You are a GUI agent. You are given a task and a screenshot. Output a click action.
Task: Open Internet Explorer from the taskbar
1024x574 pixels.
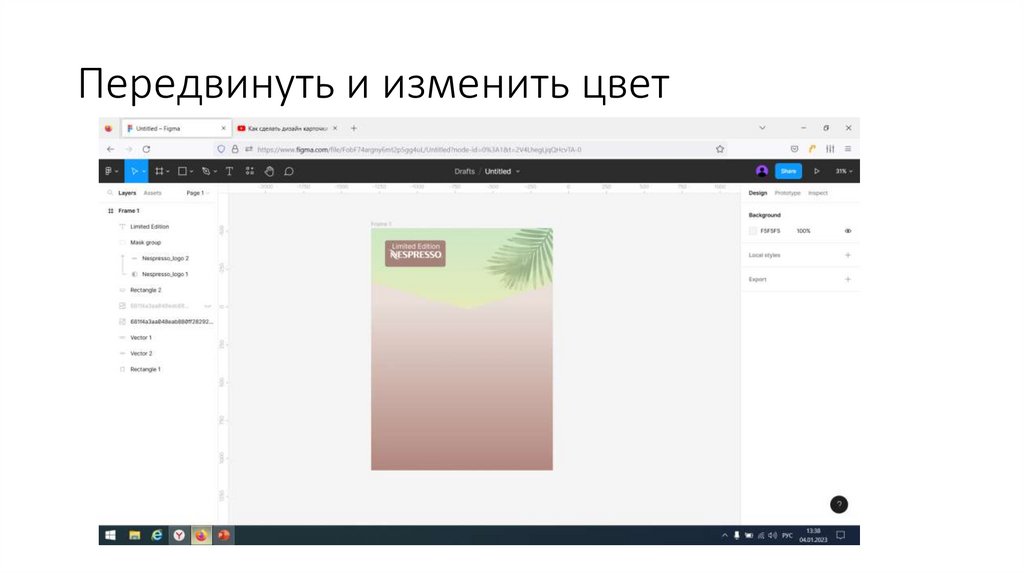tap(157, 535)
